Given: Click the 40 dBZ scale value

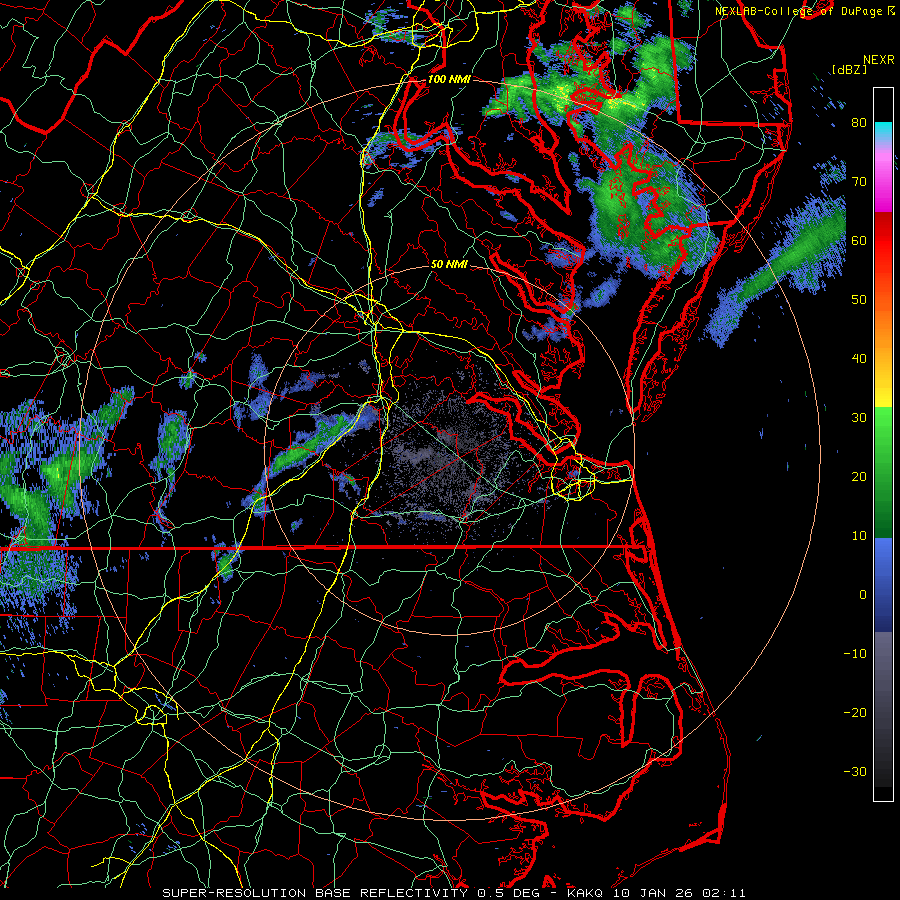Looking at the screenshot, I should [859, 359].
